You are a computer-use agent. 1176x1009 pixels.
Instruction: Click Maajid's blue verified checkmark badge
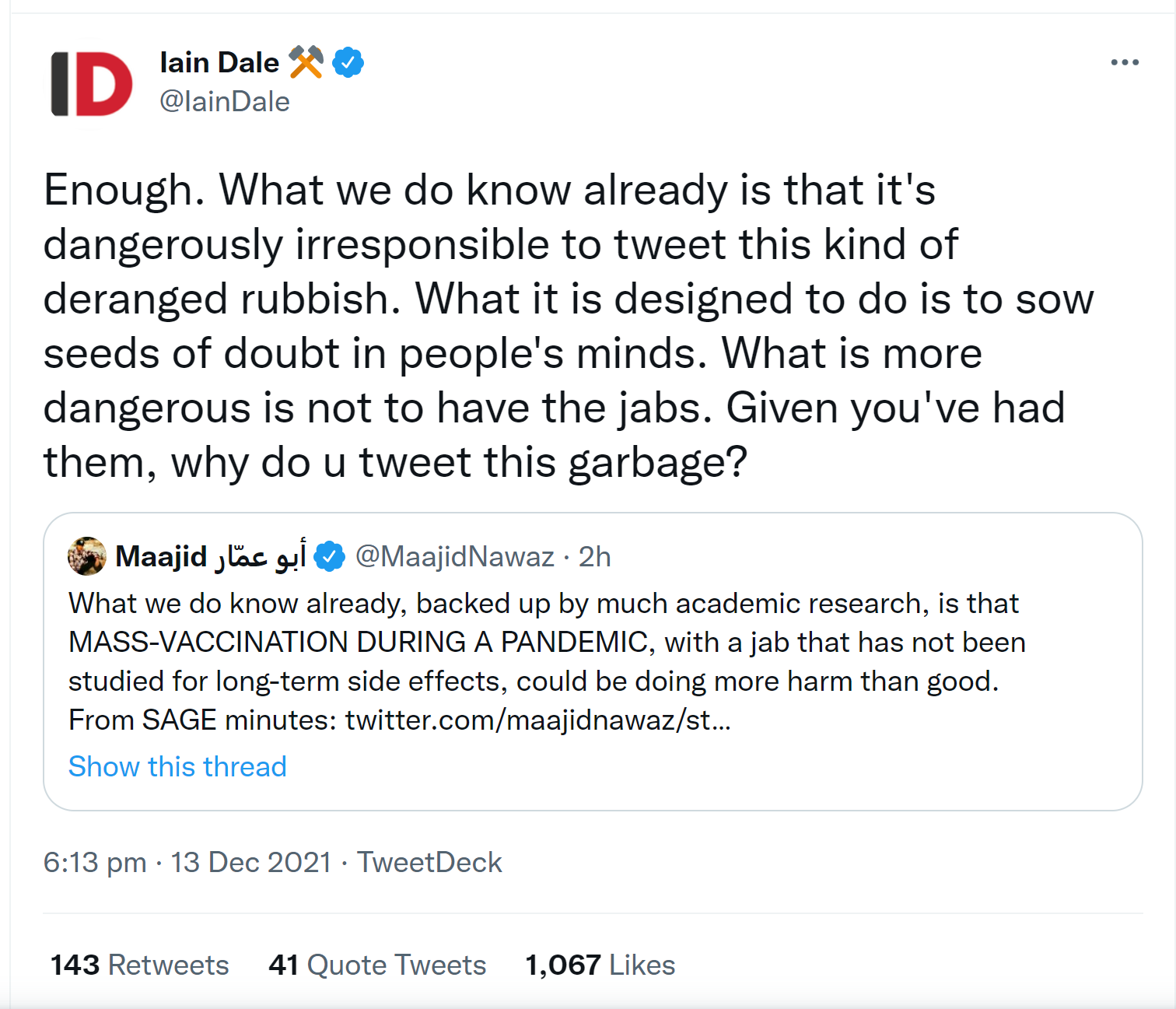click(330, 556)
